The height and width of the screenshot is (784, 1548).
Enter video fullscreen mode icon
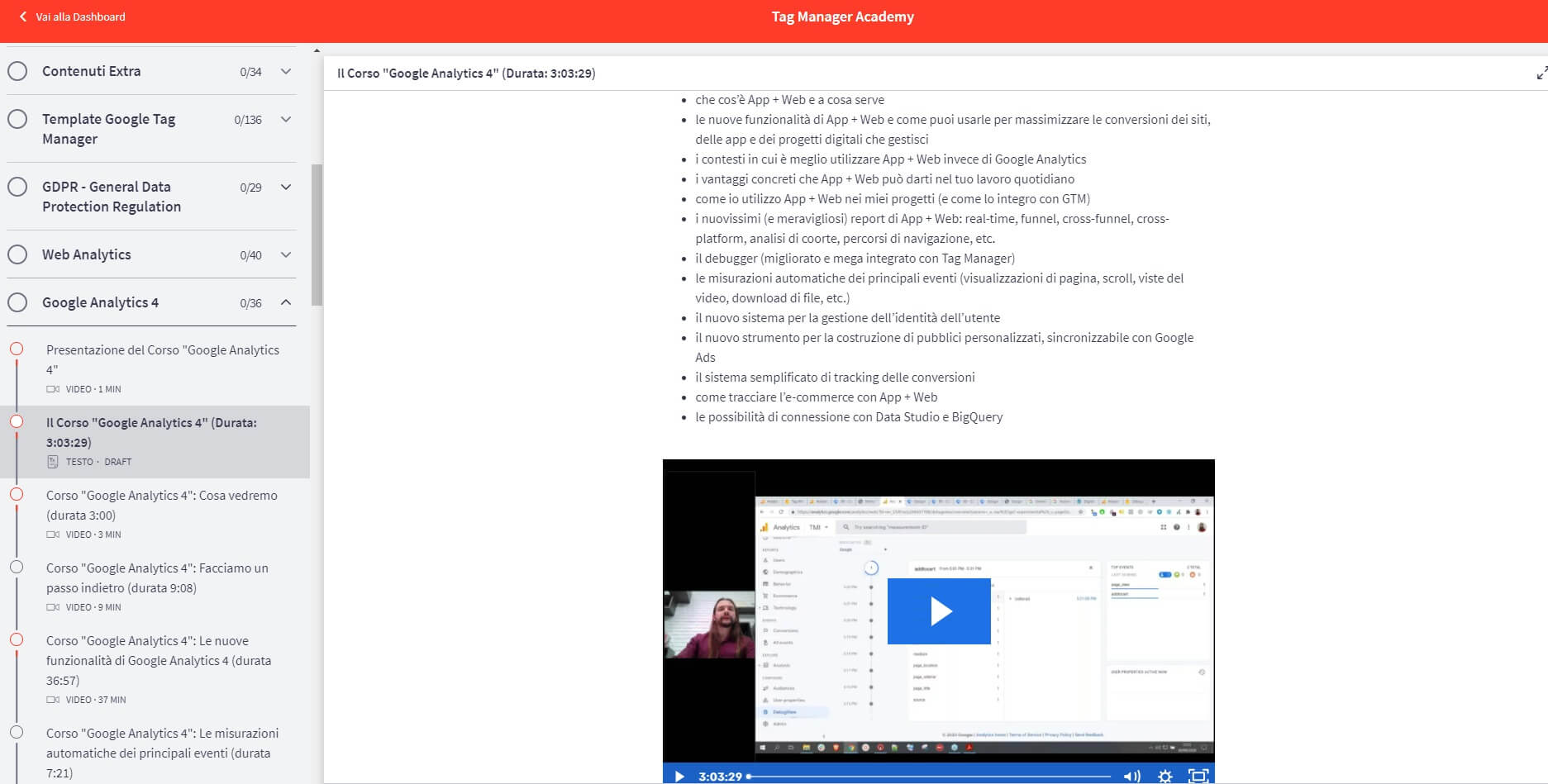point(1198,776)
